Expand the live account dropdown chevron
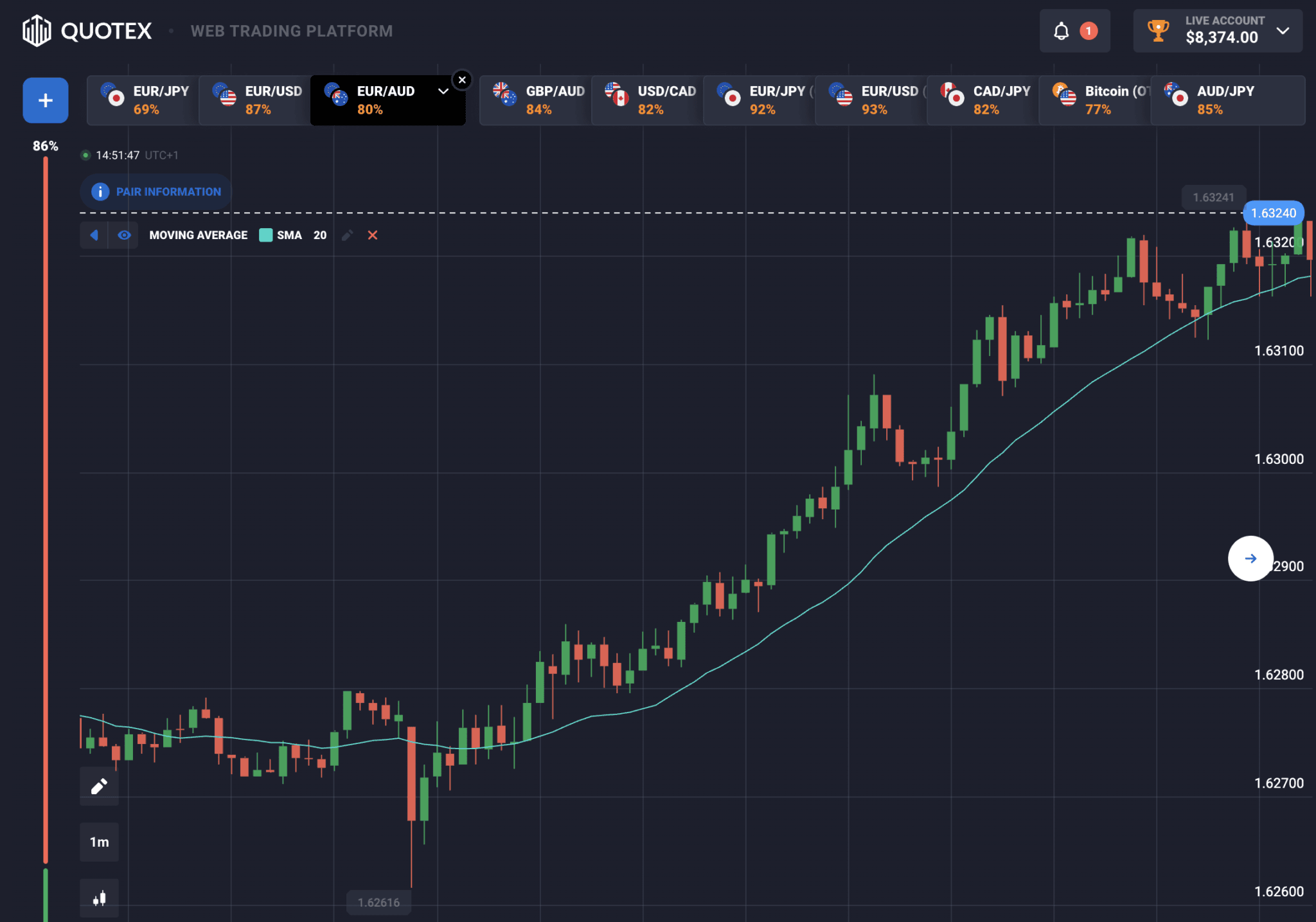This screenshot has width=1316, height=922. [x=1283, y=31]
